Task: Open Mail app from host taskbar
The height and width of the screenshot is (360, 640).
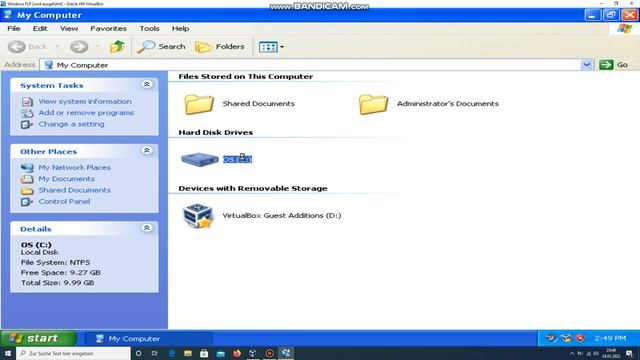Action: point(220,353)
